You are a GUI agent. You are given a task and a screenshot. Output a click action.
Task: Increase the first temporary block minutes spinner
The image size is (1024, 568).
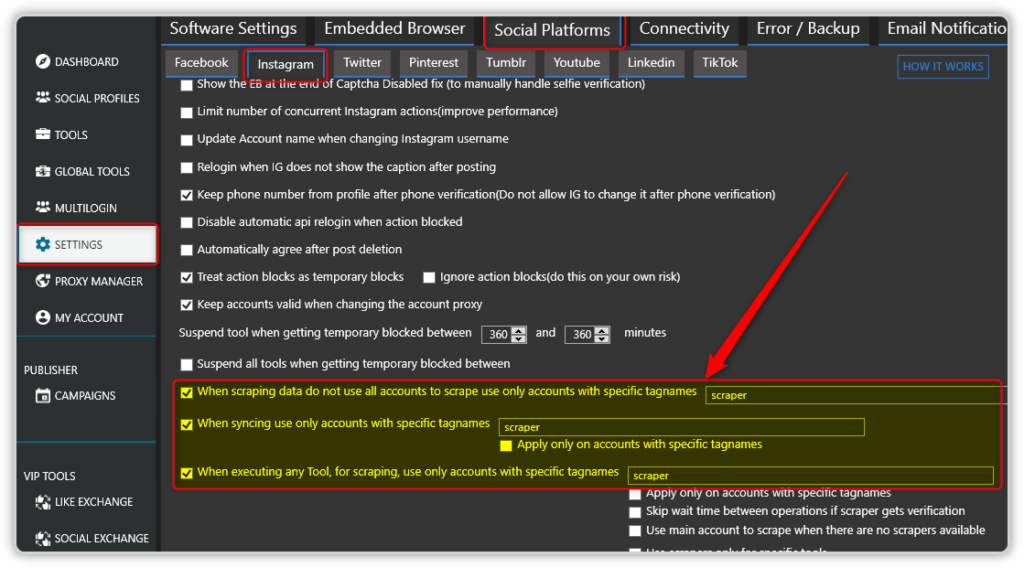click(517, 330)
